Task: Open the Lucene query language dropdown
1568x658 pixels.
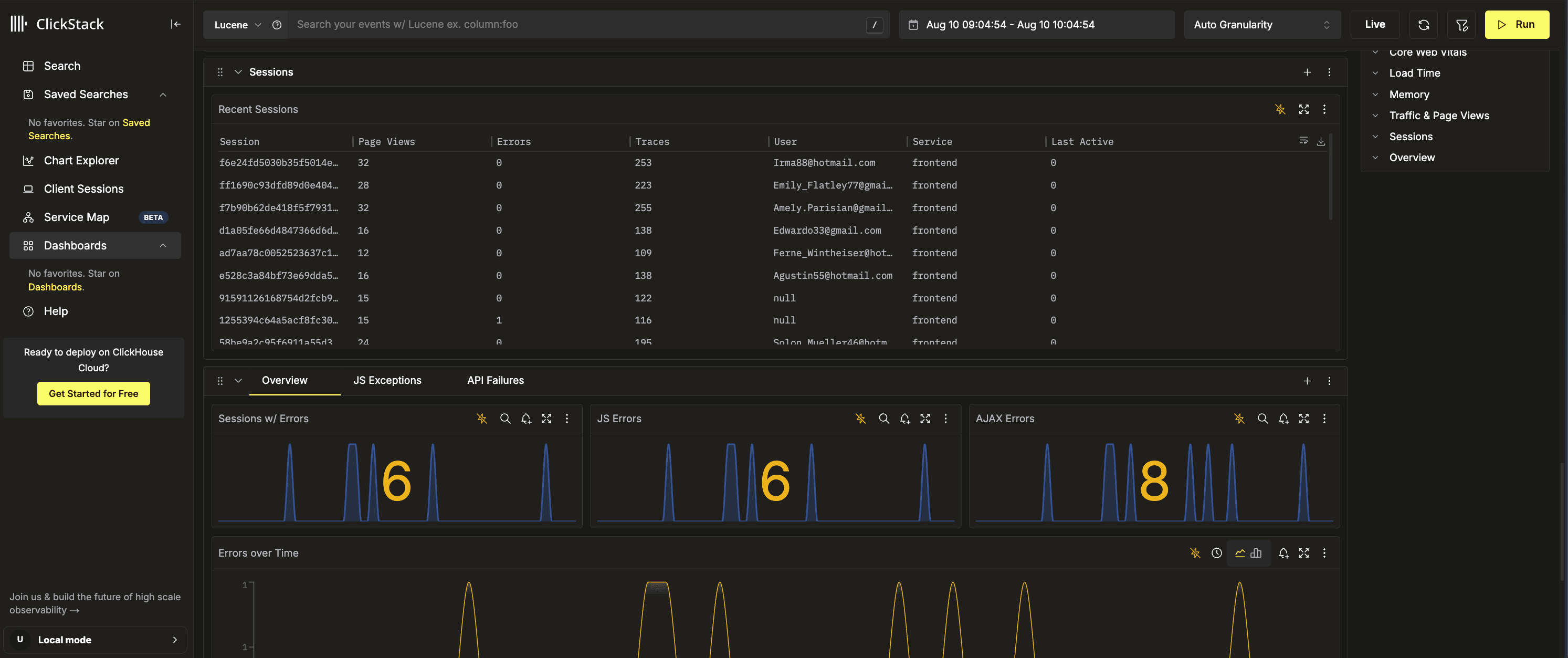Action: [237, 25]
